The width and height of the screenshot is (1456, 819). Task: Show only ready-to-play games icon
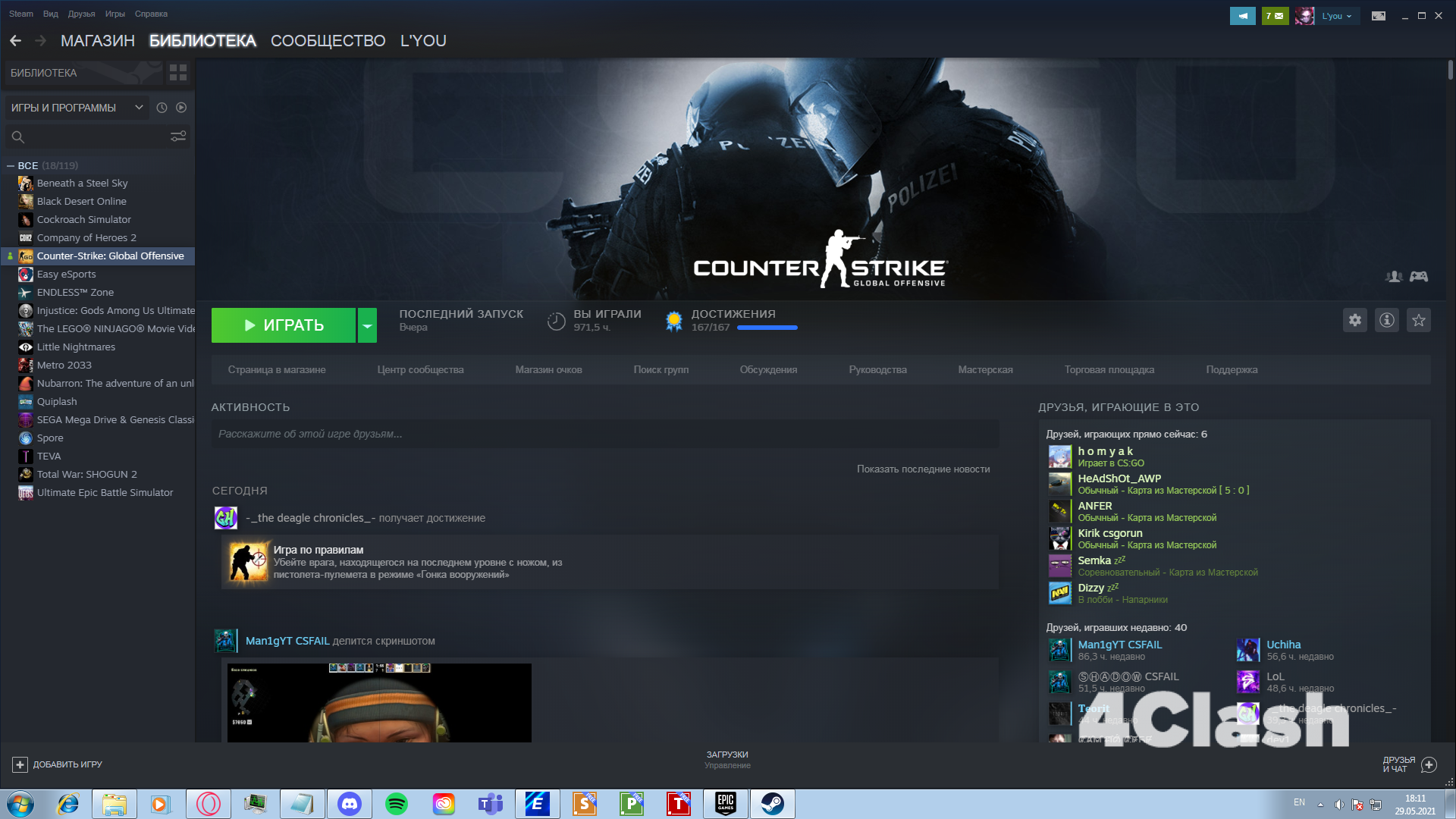click(x=181, y=108)
